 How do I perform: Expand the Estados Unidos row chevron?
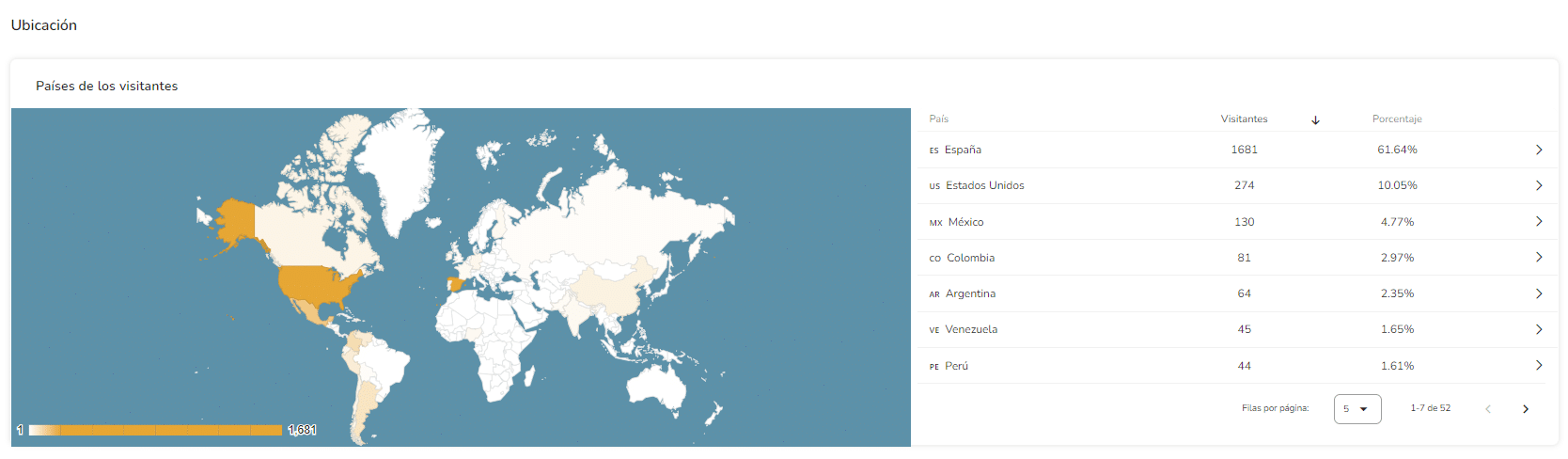[x=1539, y=185]
